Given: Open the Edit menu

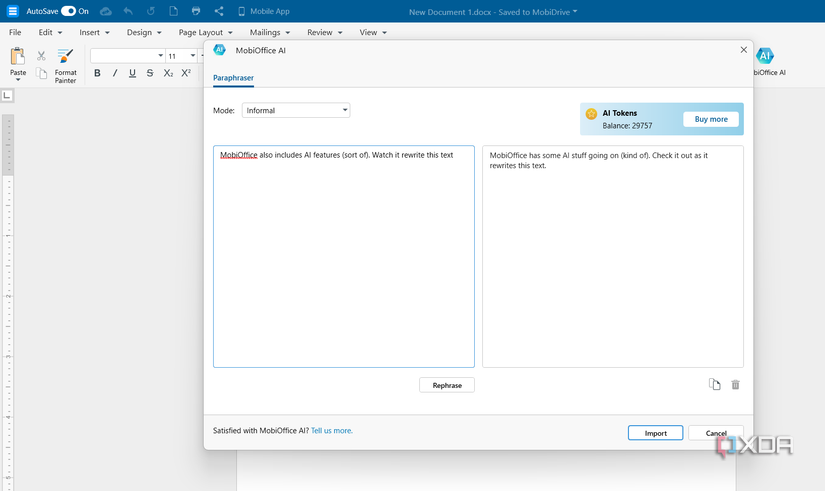Looking at the screenshot, I should point(50,32).
